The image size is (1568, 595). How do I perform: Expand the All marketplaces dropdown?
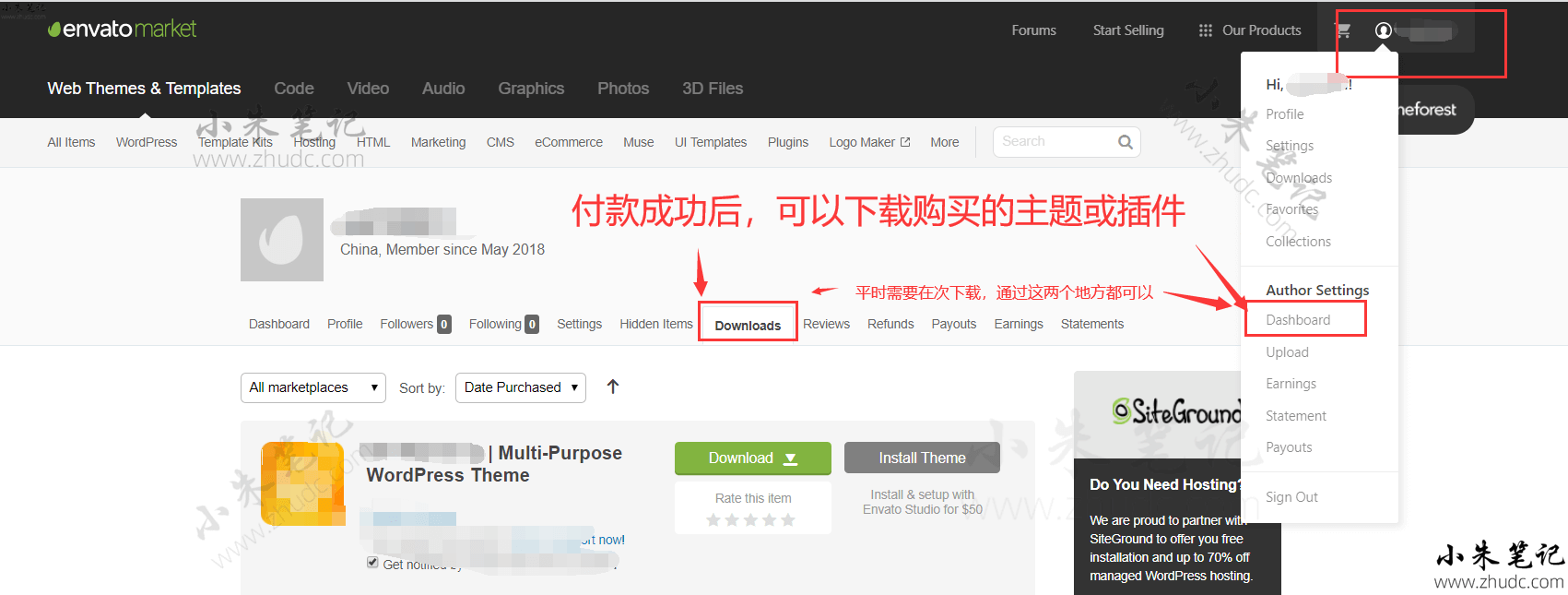[x=312, y=387]
